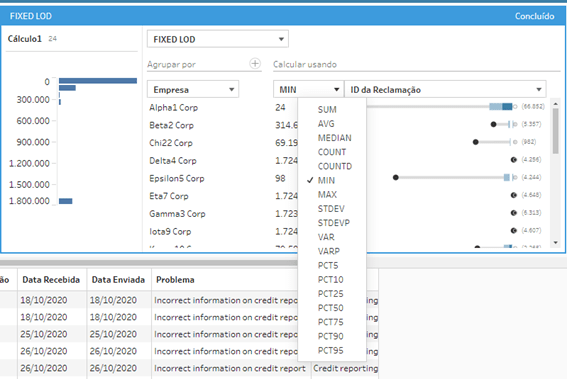Click the histogram bar at 1.800.000
This screenshot has height=379, width=567.
tap(65, 201)
